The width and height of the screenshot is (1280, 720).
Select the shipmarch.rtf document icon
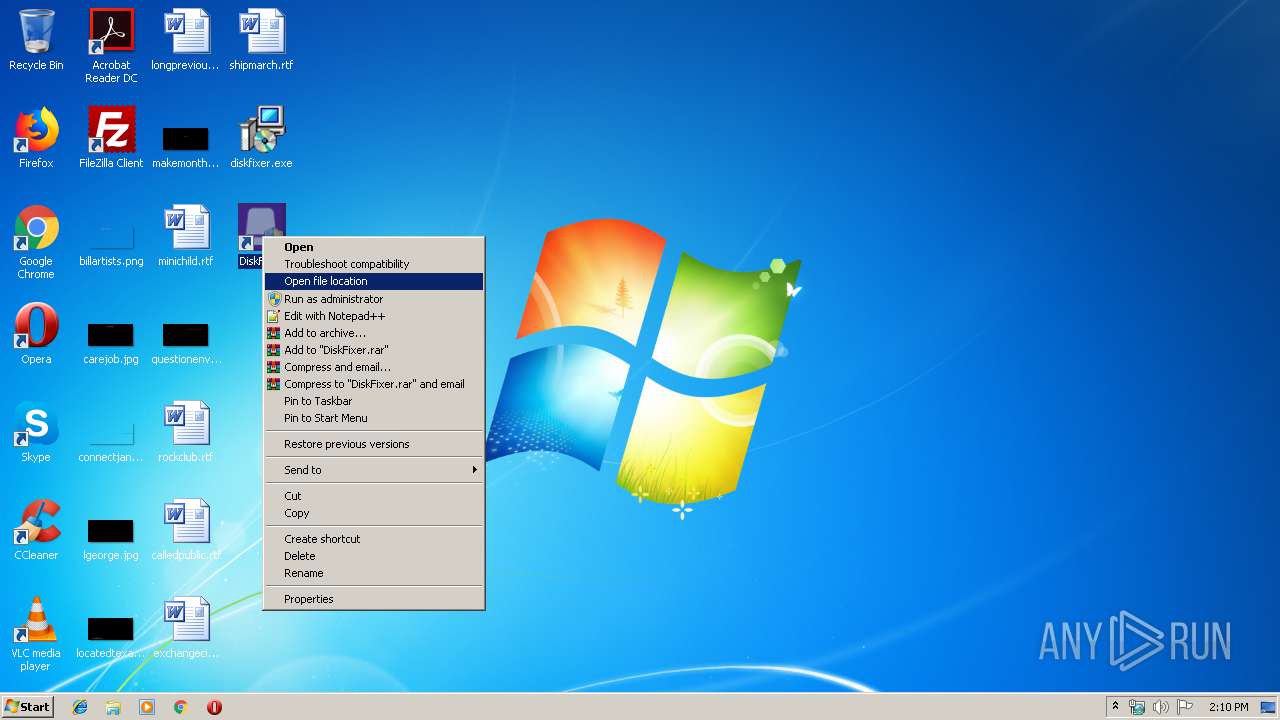coord(261,40)
